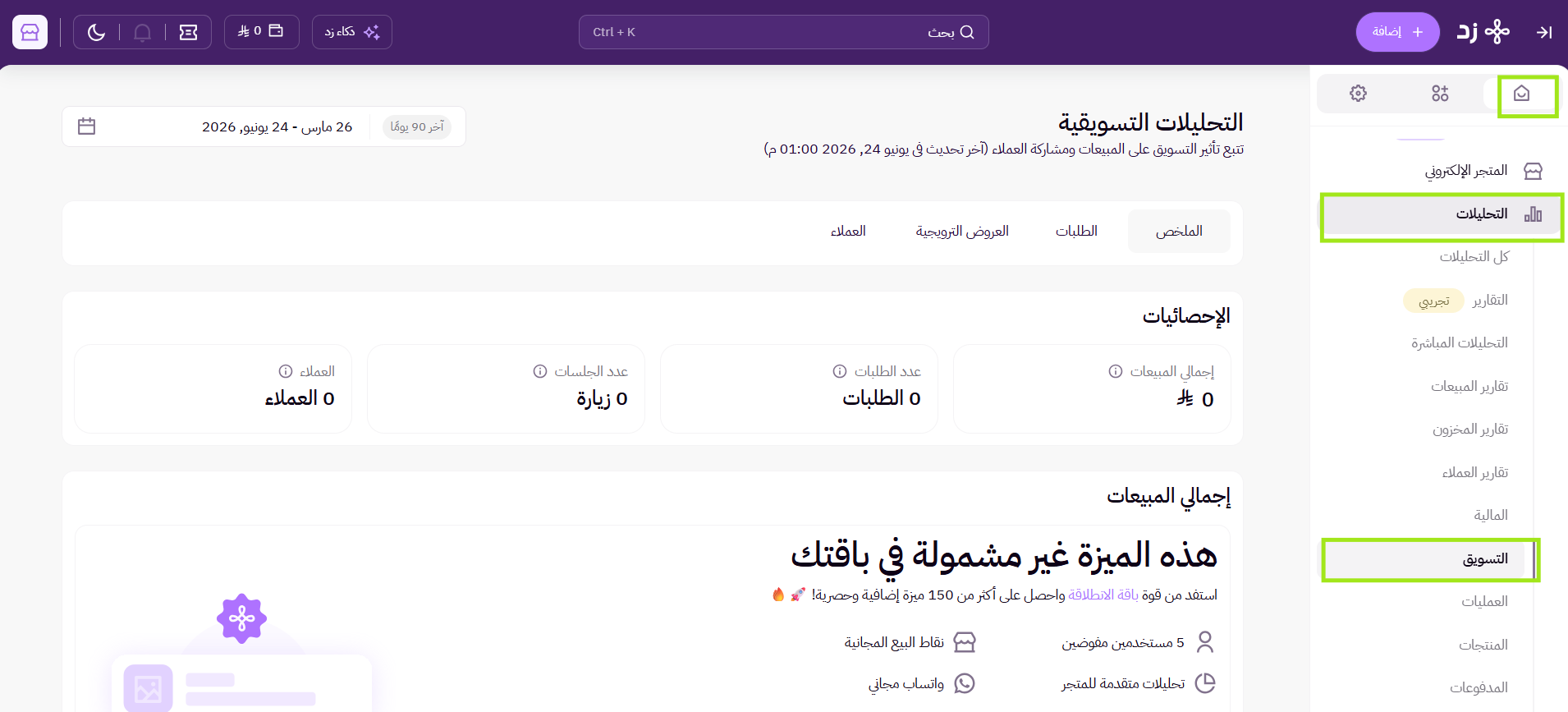Image resolution: width=1568 pixels, height=712 pixels.
Task: Select the apps grid sidebar tab
Action: [1440, 94]
